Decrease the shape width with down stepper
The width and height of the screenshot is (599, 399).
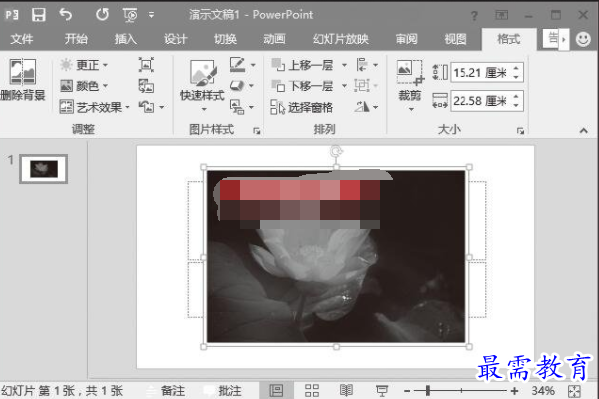(516, 105)
